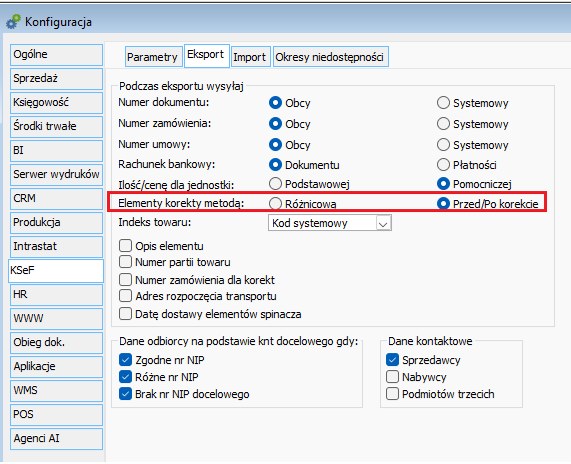The width and height of the screenshot is (571, 464).
Task: Check the Podmiotów trzecich checkbox
Action: point(392,394)
